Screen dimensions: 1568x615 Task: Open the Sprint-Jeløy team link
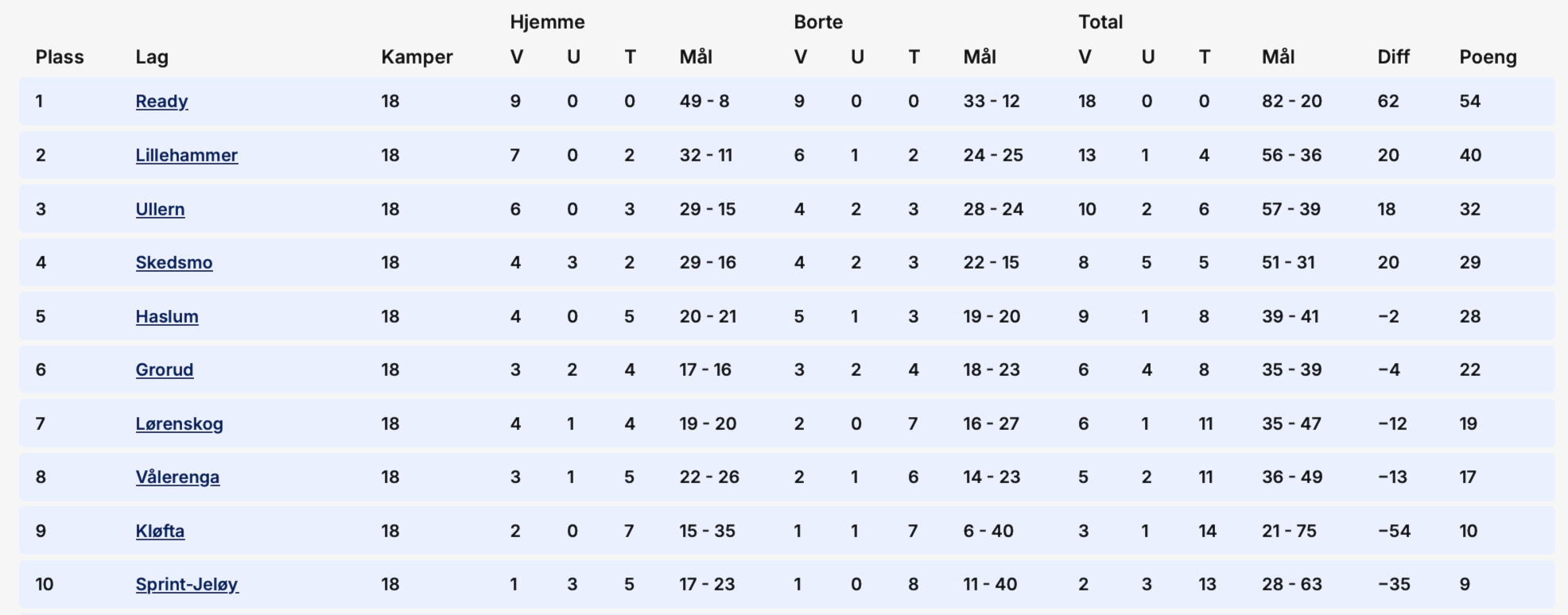pos(187,585)
